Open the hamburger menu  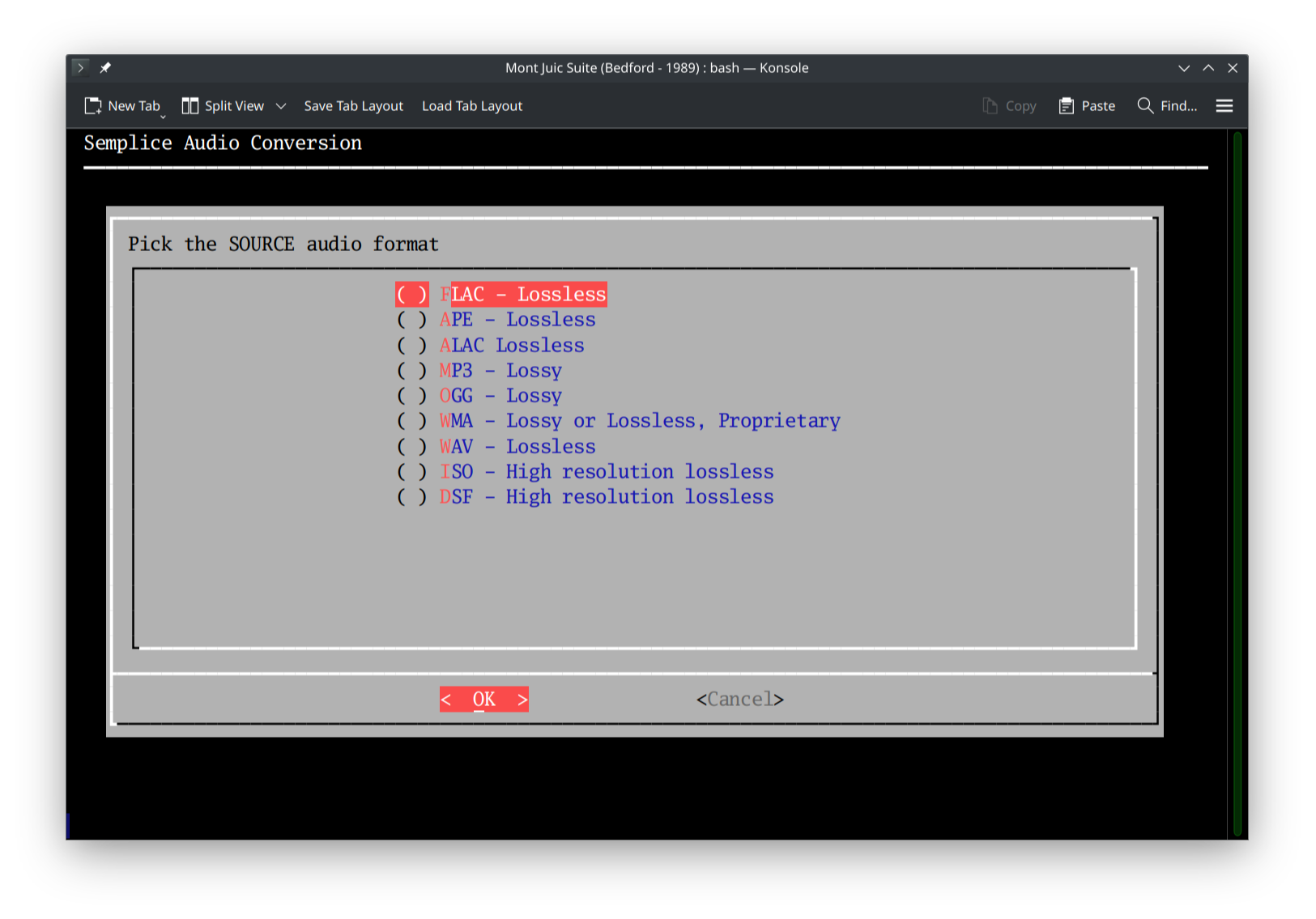(x=1224, y=105)
